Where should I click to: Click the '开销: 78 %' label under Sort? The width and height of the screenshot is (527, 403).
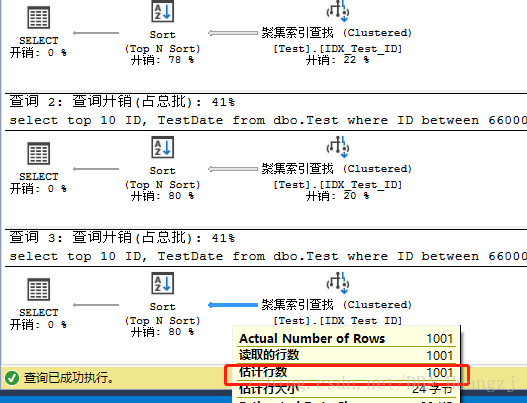pyautogui.click(x=163, y=60)
